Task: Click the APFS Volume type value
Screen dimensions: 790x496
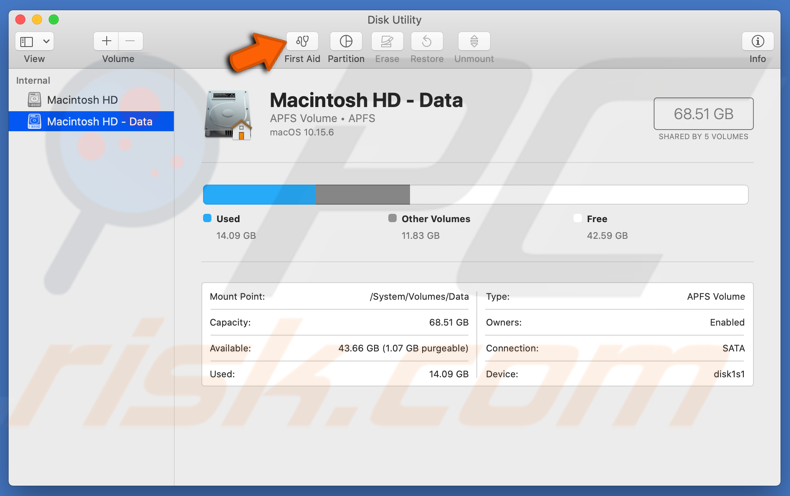Action: click(716, 297)
